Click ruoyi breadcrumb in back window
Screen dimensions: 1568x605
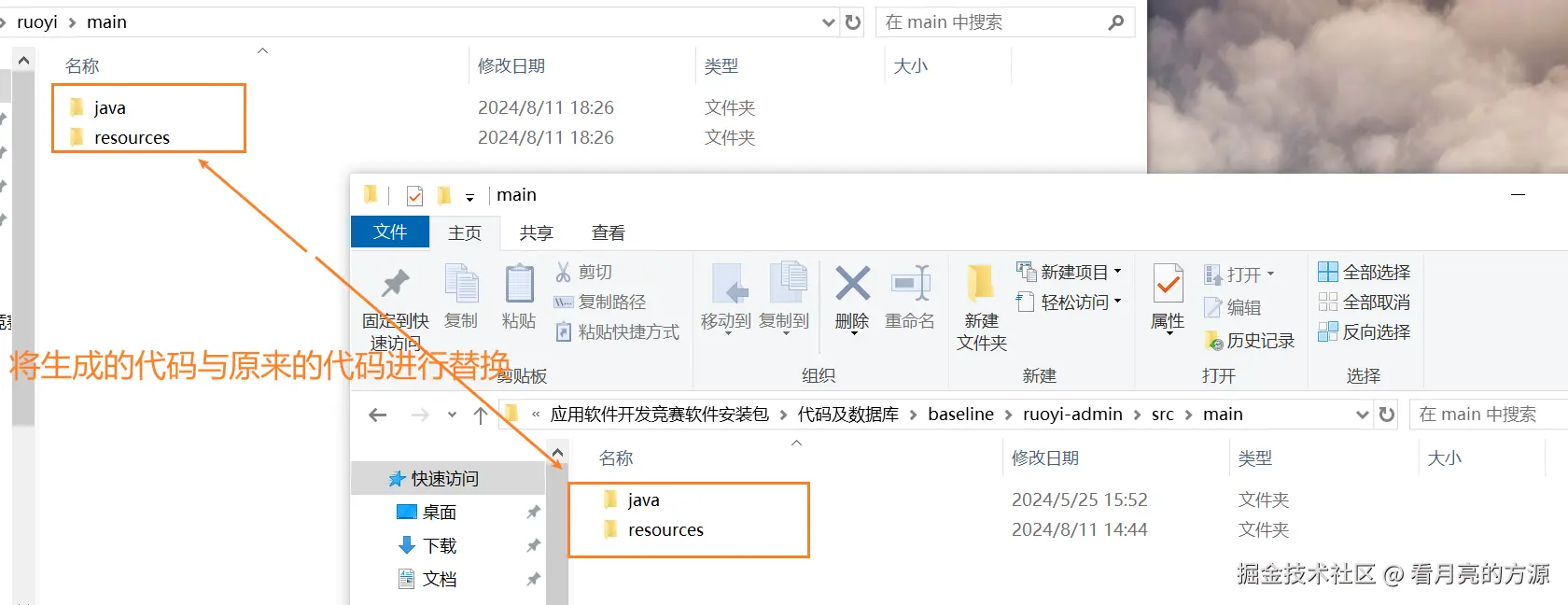coord(37,21)
